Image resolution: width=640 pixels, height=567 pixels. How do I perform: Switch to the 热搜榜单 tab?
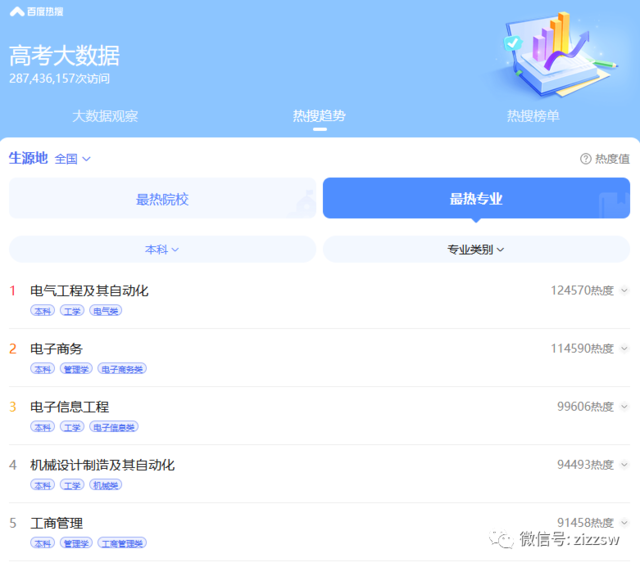tap(533, 116)
